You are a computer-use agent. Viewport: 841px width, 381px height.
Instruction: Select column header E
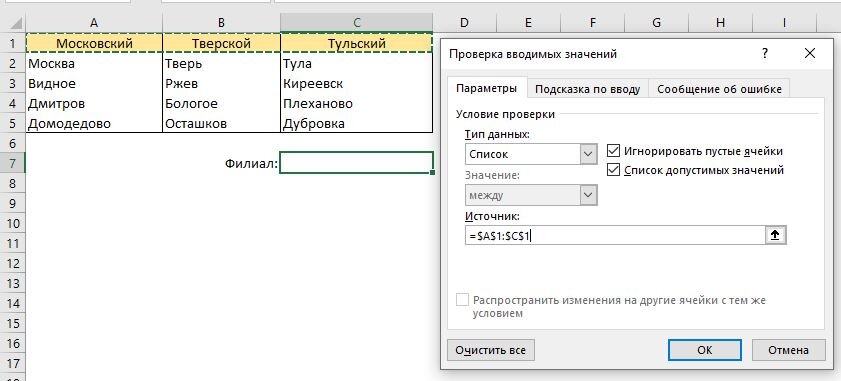pos(528,23)
